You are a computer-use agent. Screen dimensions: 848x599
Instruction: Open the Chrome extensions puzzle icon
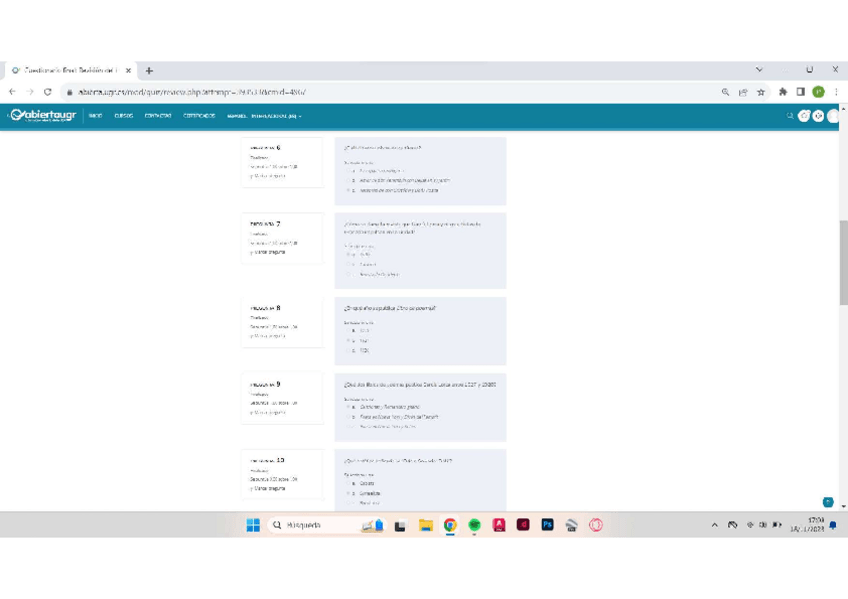pos(783,92)
